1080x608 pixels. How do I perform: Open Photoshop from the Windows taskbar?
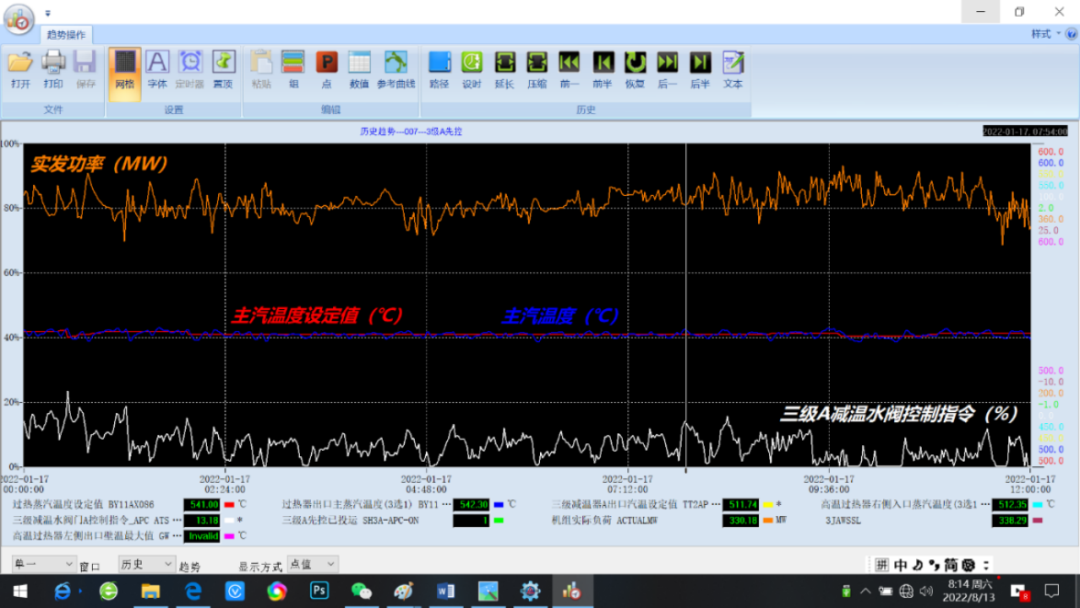click(x=319, y=591)
